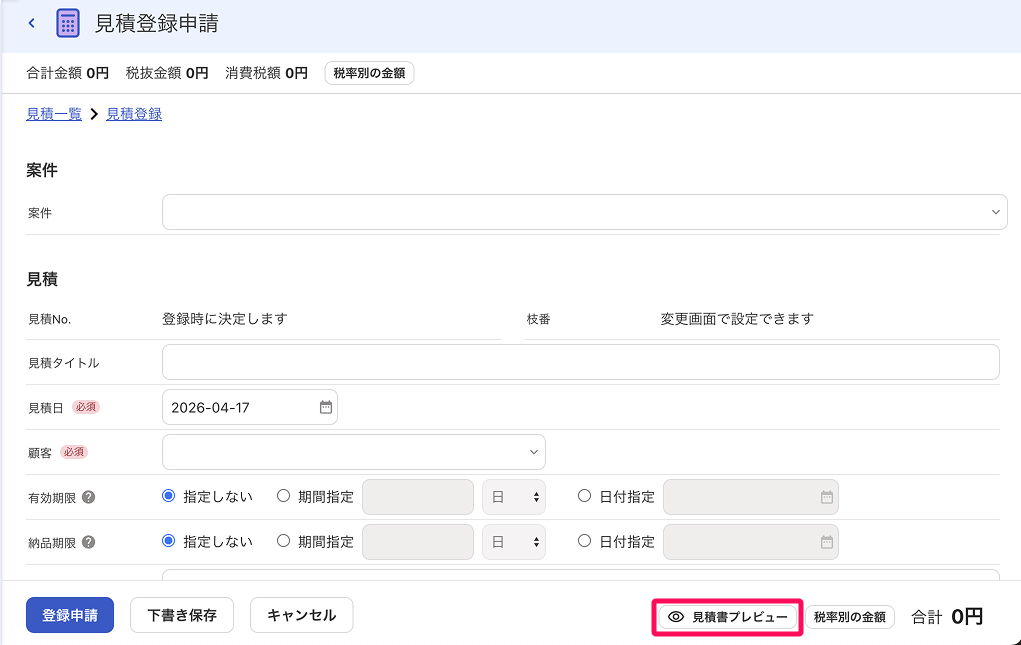Open the 案件 dropdown
The image size is (1021, 645).
click(x=584, y=212)
